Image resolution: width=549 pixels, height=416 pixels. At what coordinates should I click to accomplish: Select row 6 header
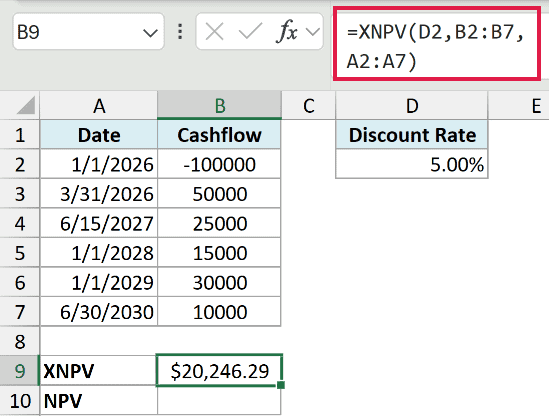(x=20, y=282)
